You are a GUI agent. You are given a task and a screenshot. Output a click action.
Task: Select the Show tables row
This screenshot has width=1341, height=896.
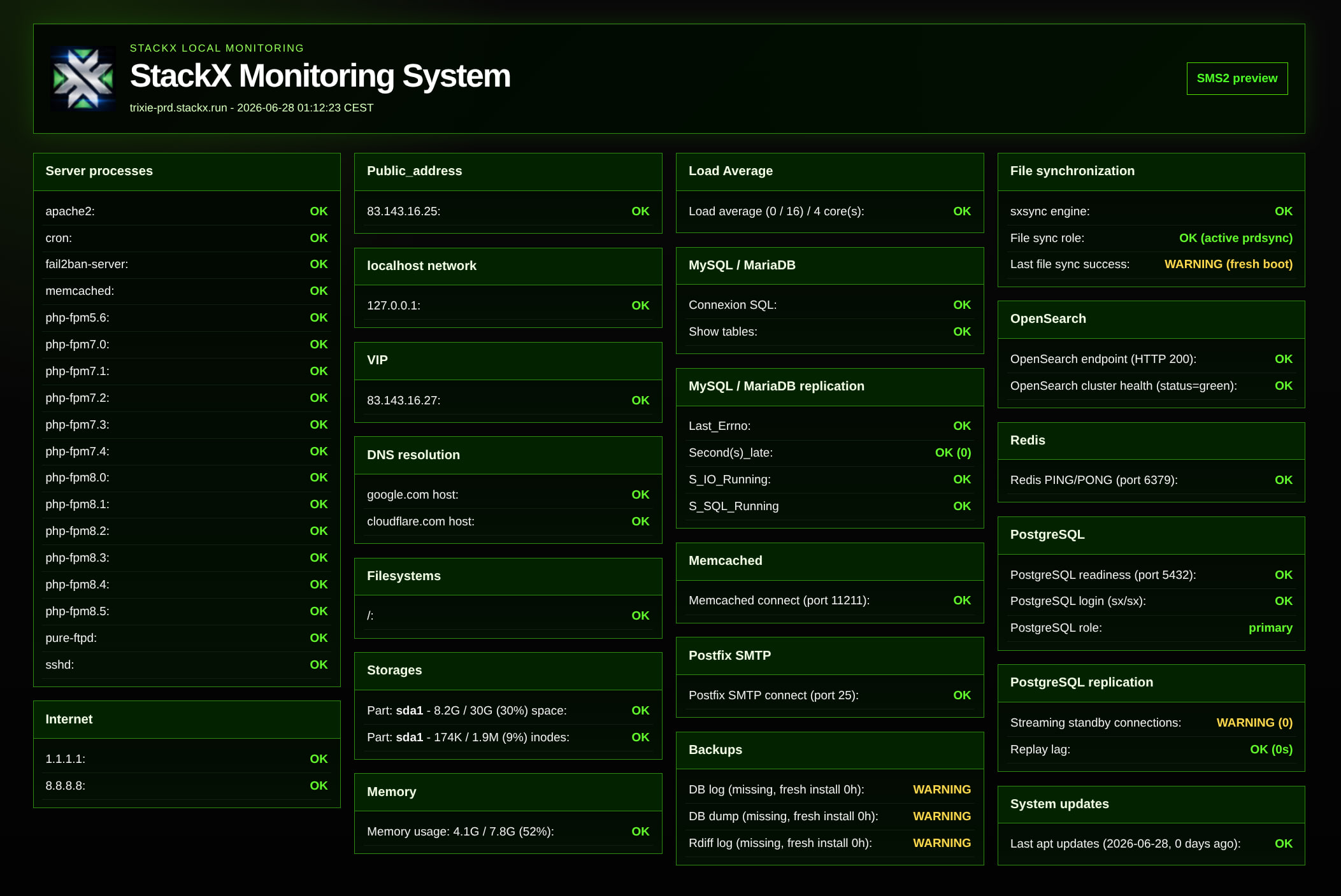[830, 332]
